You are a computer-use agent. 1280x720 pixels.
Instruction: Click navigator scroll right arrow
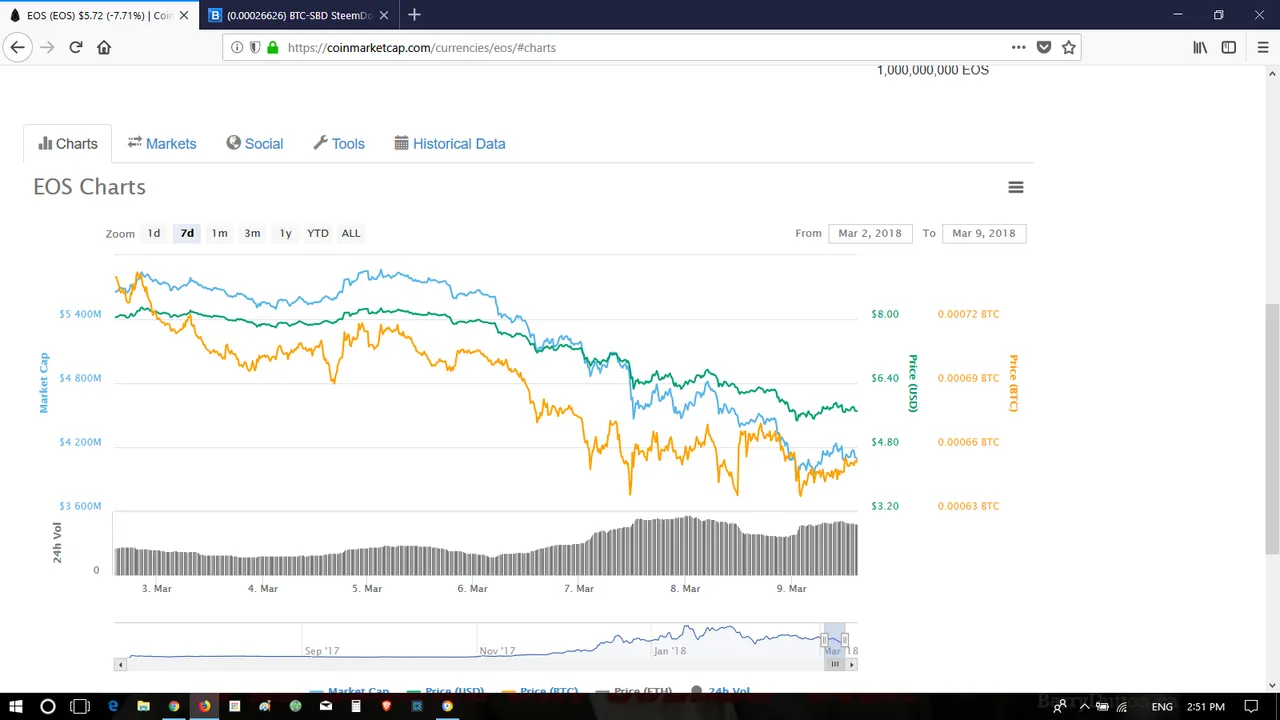852,664
